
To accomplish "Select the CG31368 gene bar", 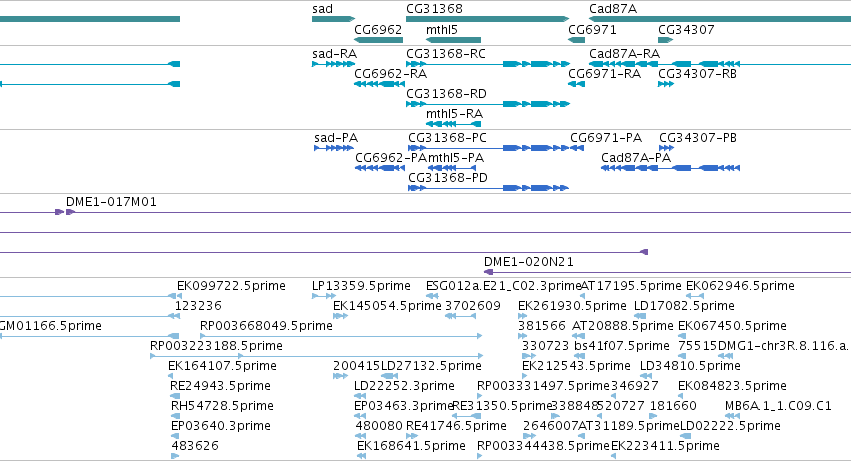I will pos(487,19).
